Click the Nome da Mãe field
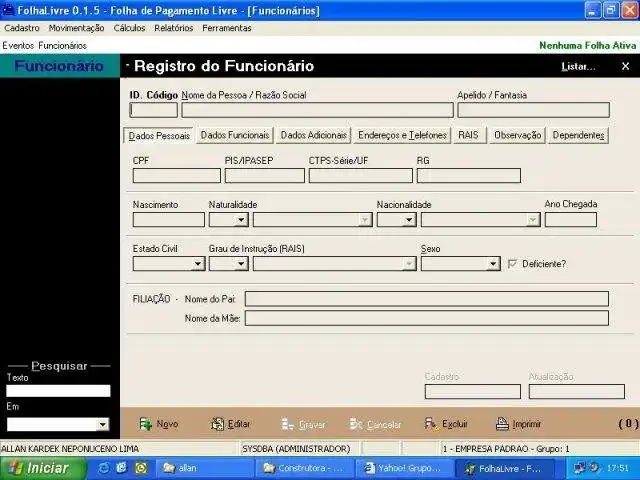The height and width of the screenshot is (480, 640). 427,318
